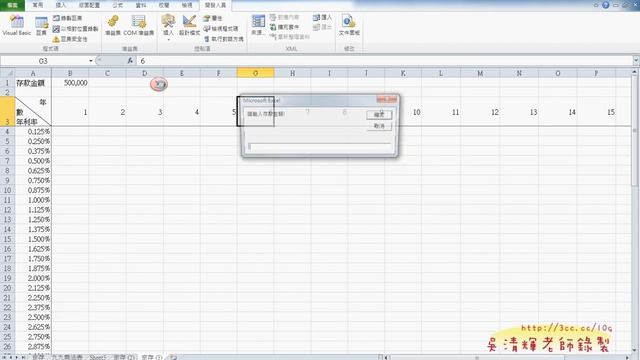Click OK (確定) in the input dialog
This screenshot has width=640, height=360.
tap(379, 115)
